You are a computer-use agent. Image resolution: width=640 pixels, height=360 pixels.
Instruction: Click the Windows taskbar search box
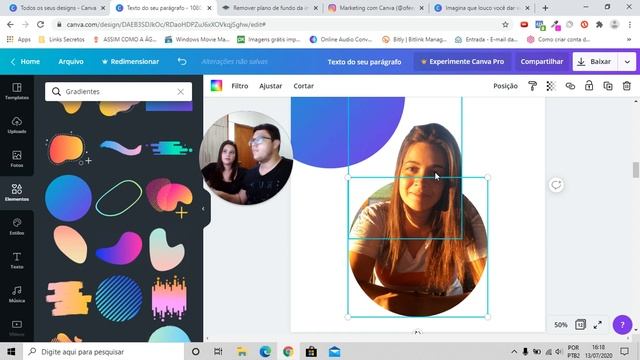(103, 351)
